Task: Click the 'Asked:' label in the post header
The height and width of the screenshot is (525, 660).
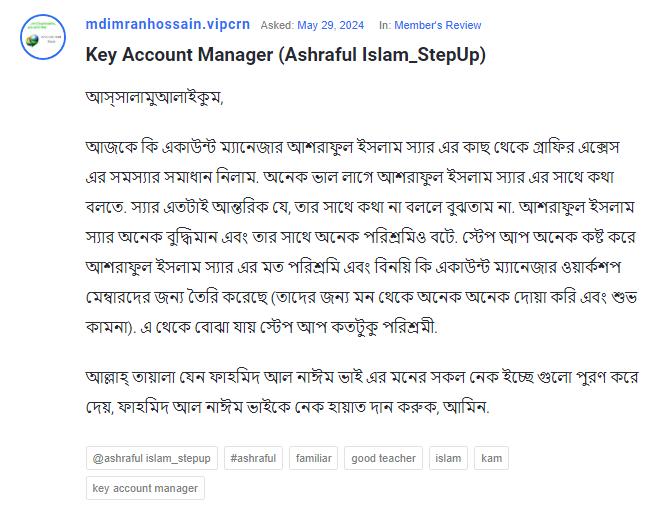Action: point(277,25)
